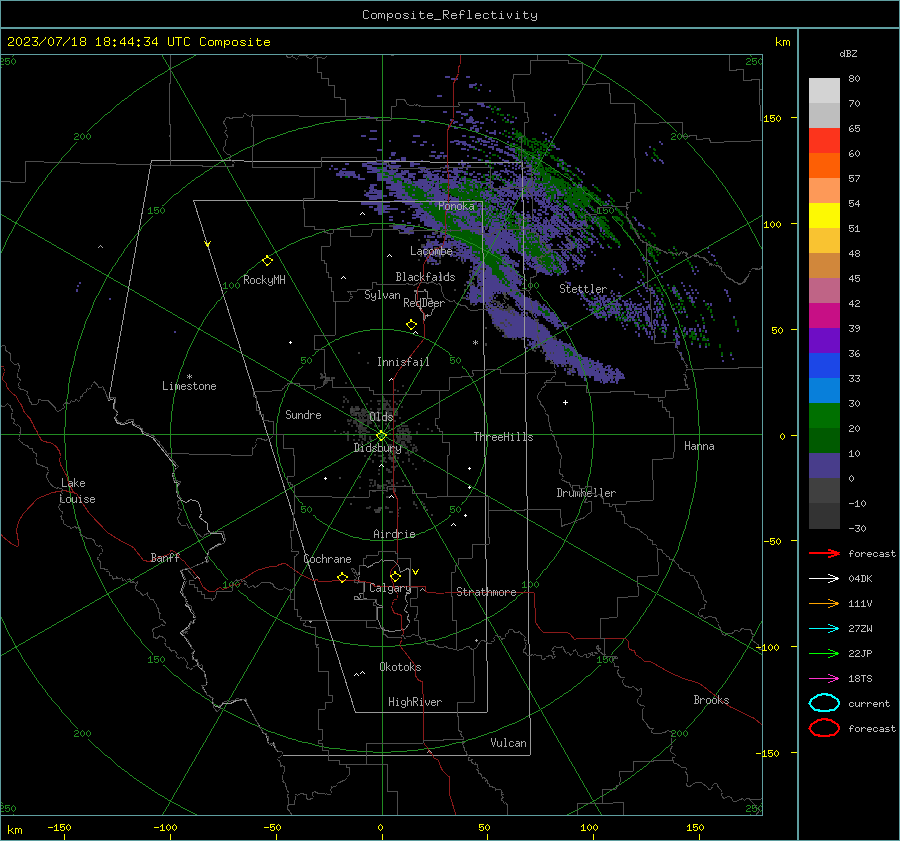
Task: Pick the light gray 80 dBZ swatch
Action: [x=824, y=90]
